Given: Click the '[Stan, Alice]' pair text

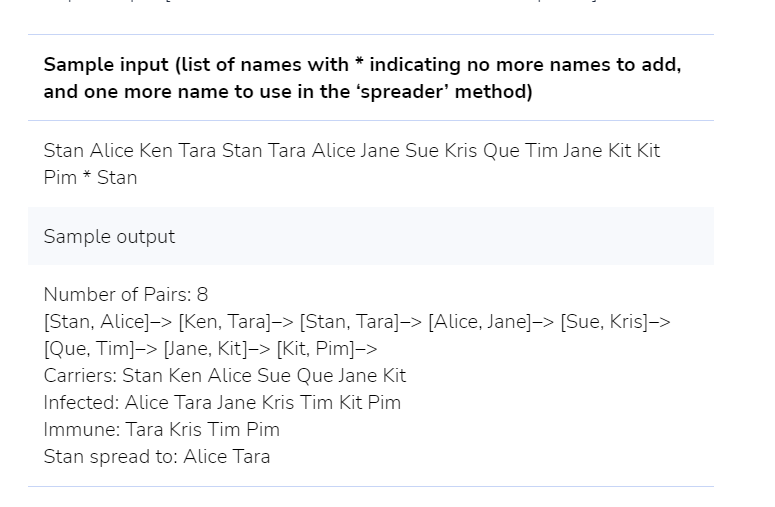Looking at the screenshot, I should pos(96,322).
